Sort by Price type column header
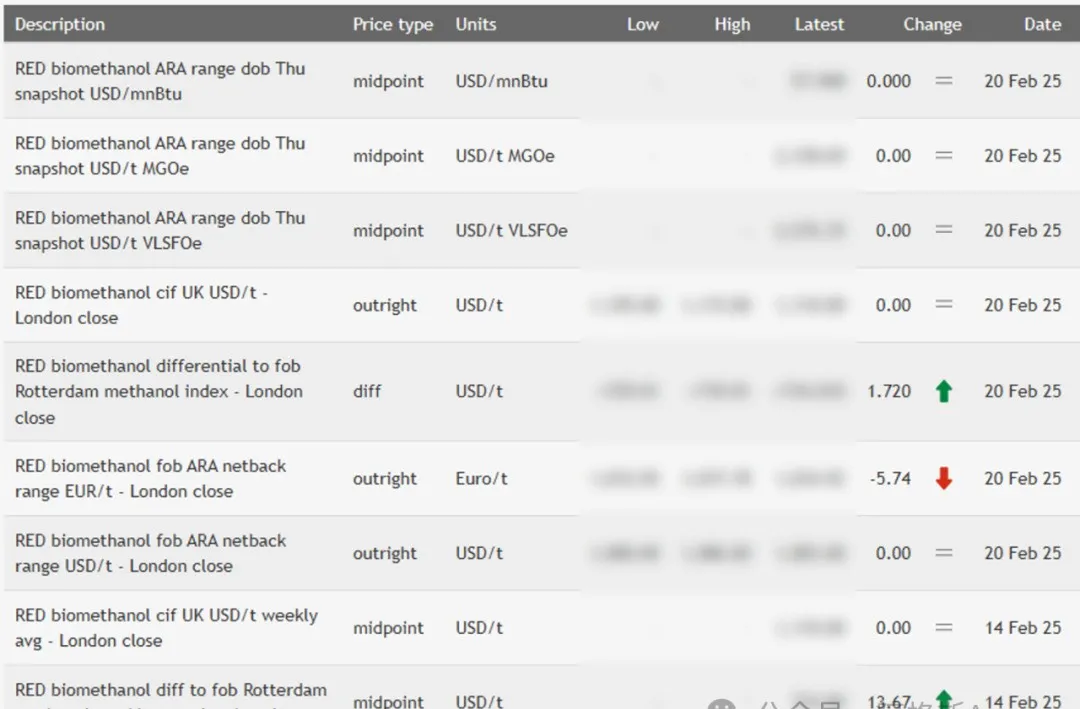The image size is (1080, 709). coord(392,24)
